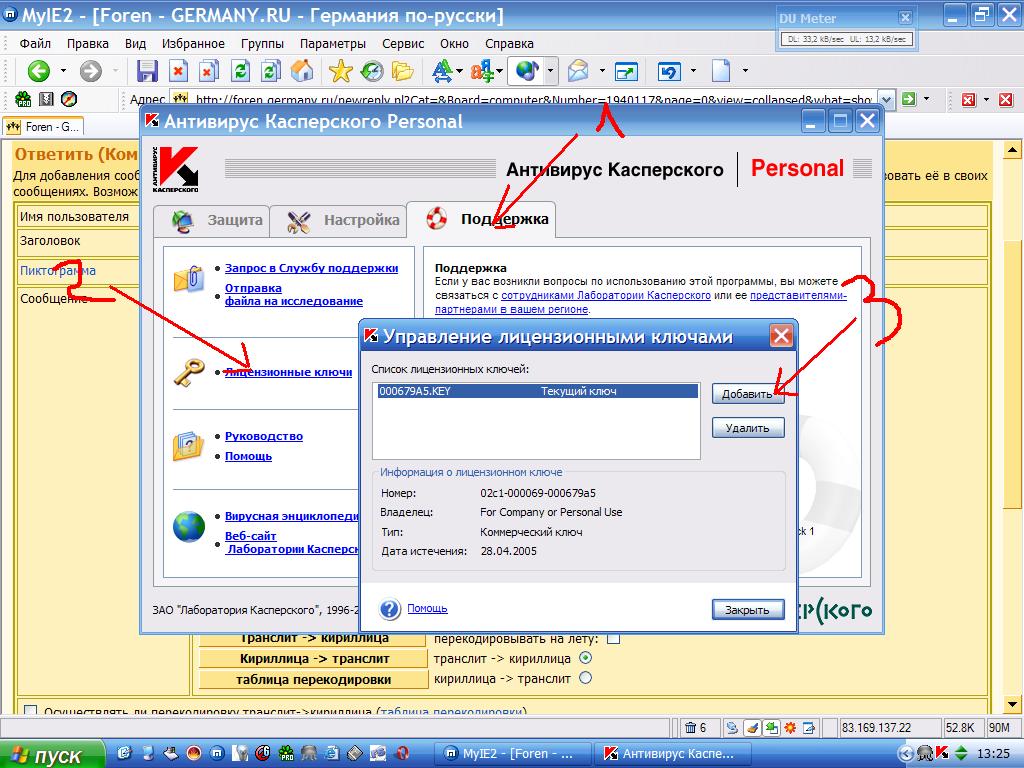
Task: Click the IP address 83.169.137.22 in status bar
Action: tap(876, 728)
